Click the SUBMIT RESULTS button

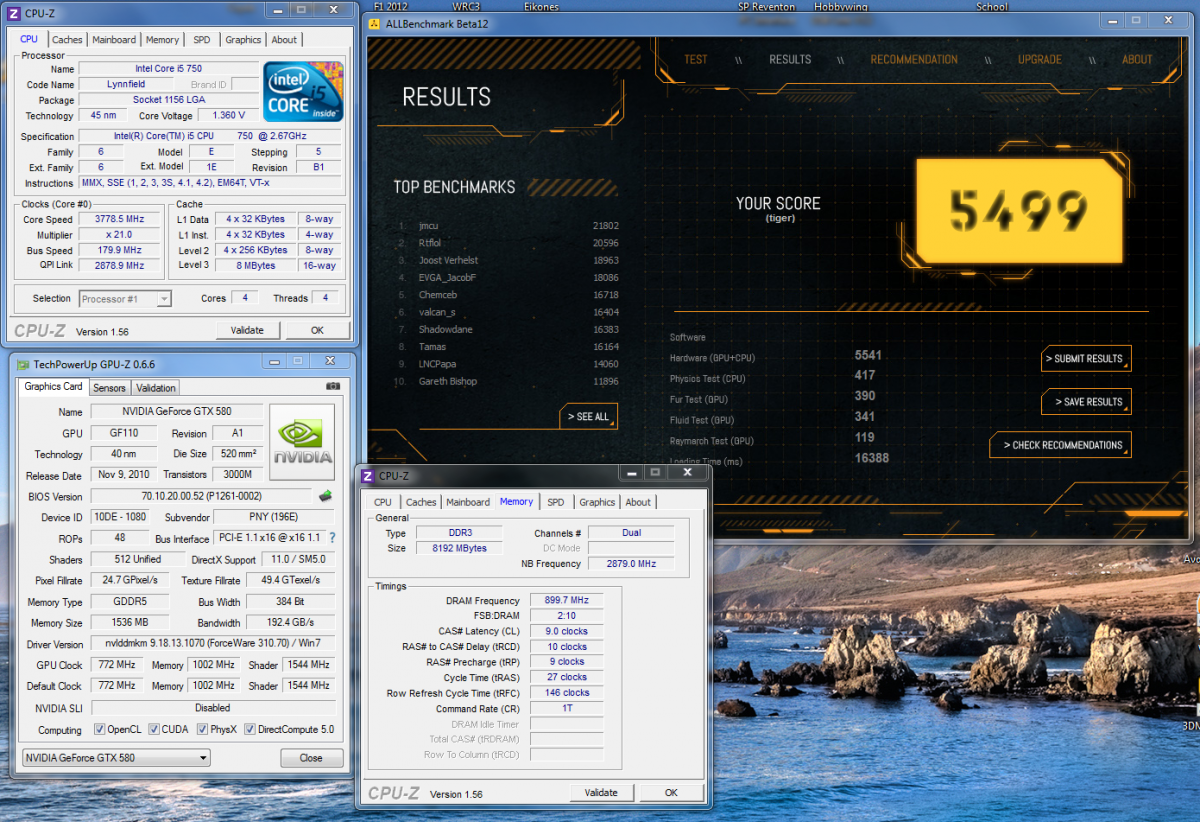1086,359
